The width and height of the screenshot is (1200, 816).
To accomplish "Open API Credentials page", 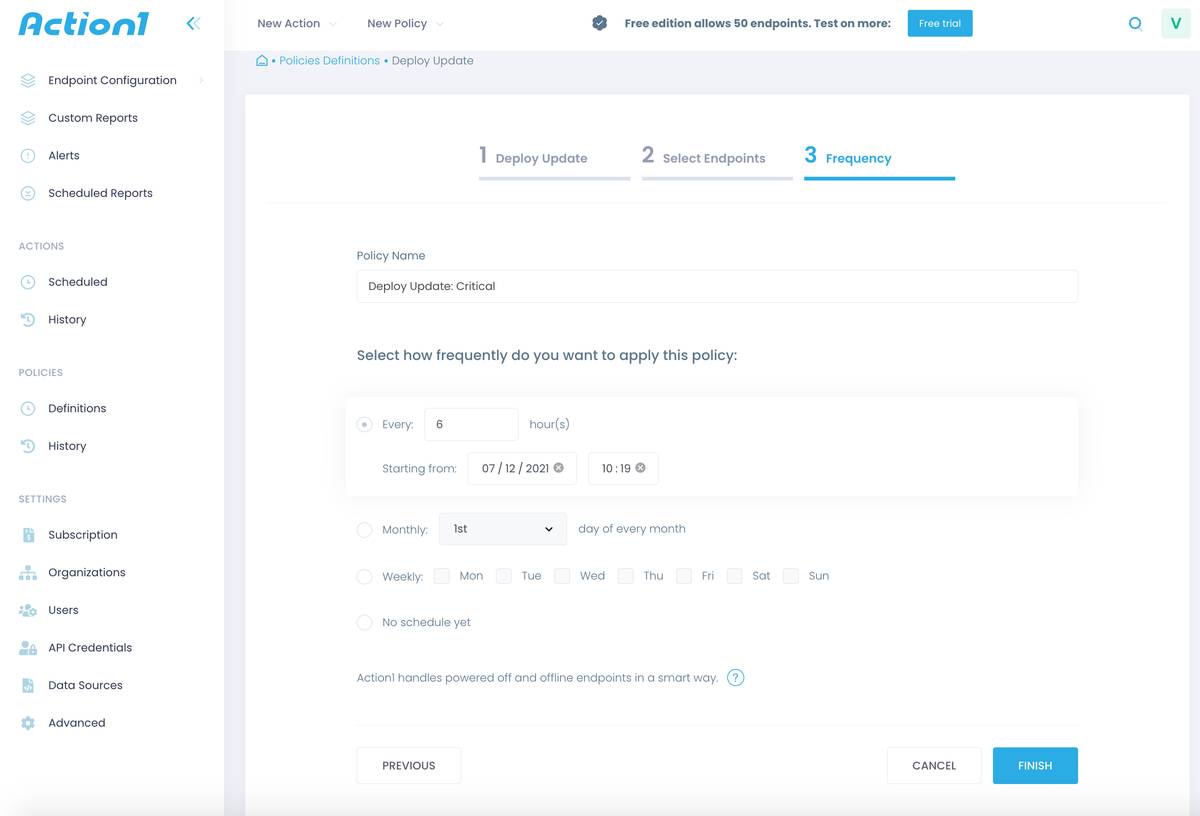I will click(x=90, y=648).
